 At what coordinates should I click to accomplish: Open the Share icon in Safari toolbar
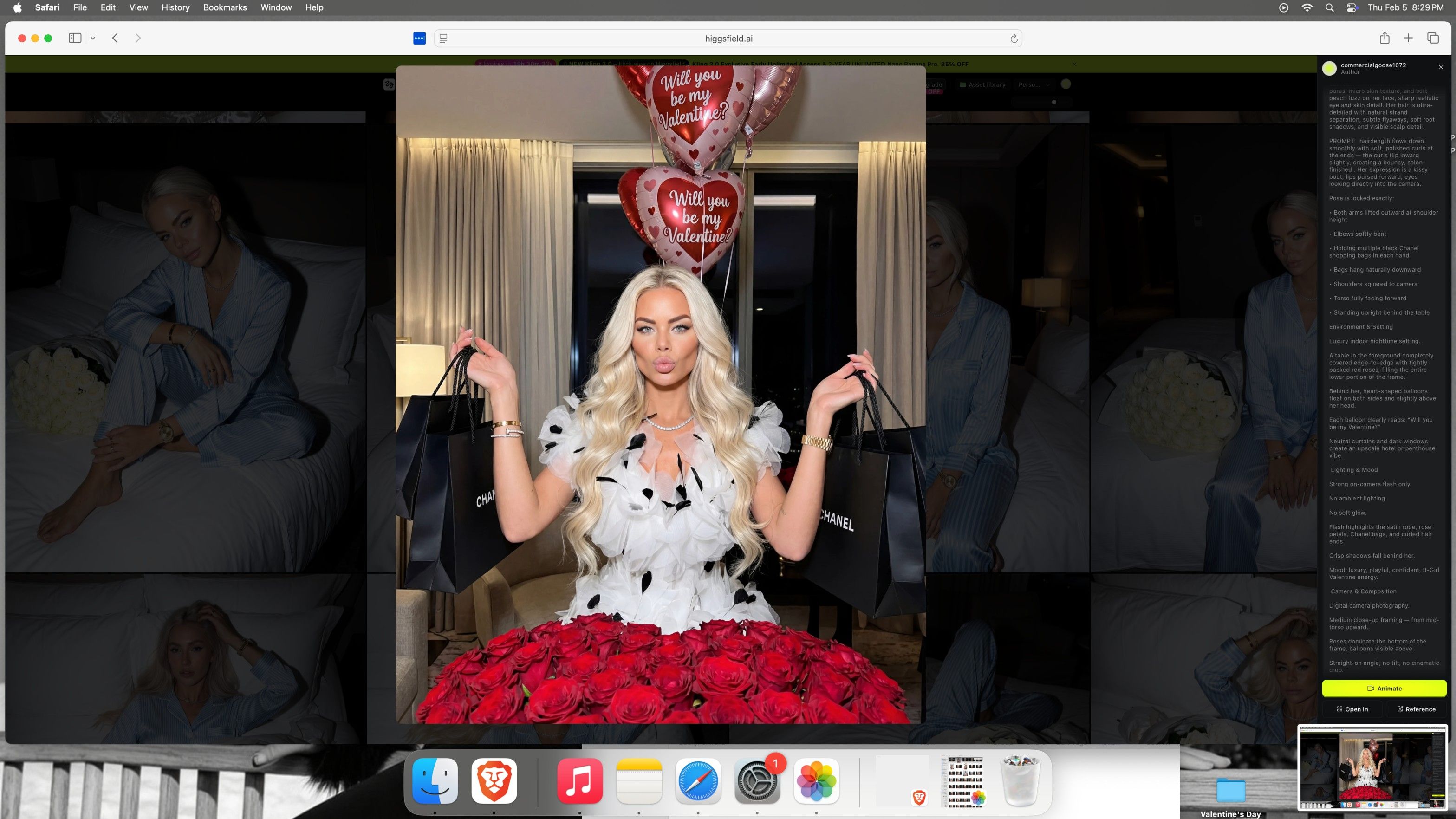tap(1384, 38)
